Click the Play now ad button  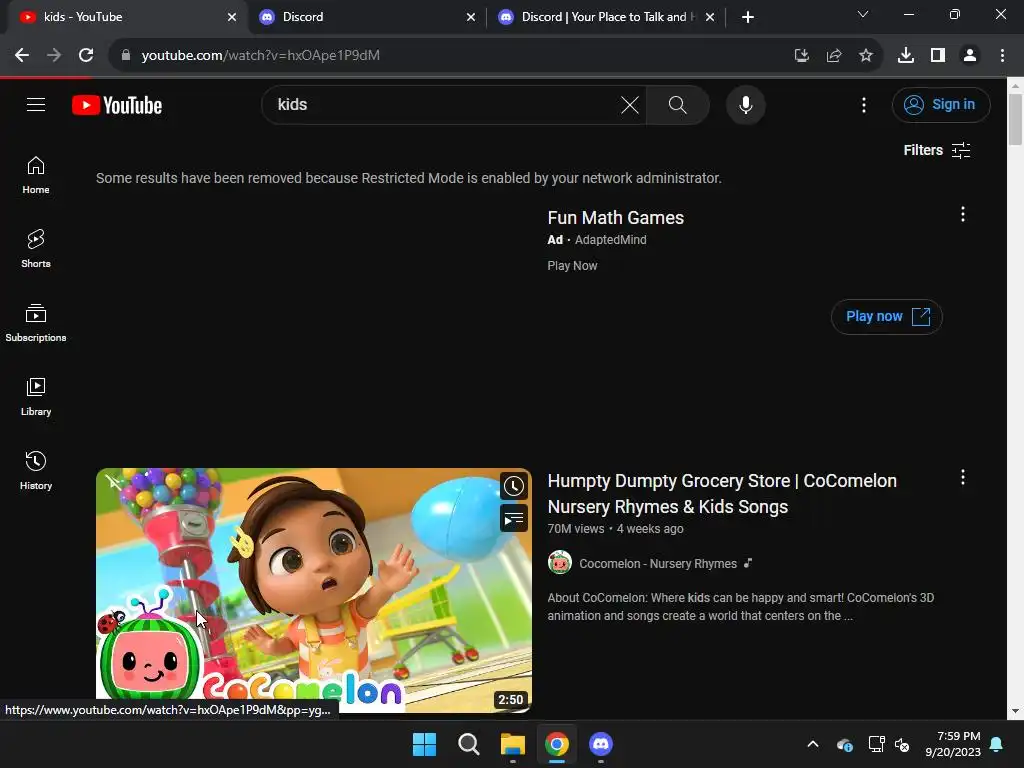tap(886, 317)
